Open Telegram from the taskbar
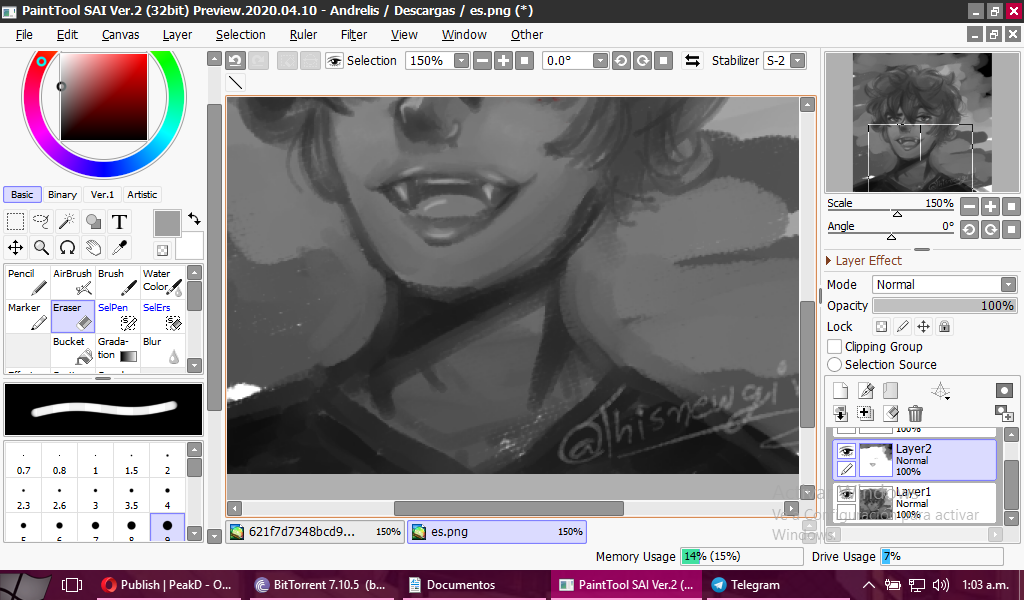 click(x=747, y=585)
